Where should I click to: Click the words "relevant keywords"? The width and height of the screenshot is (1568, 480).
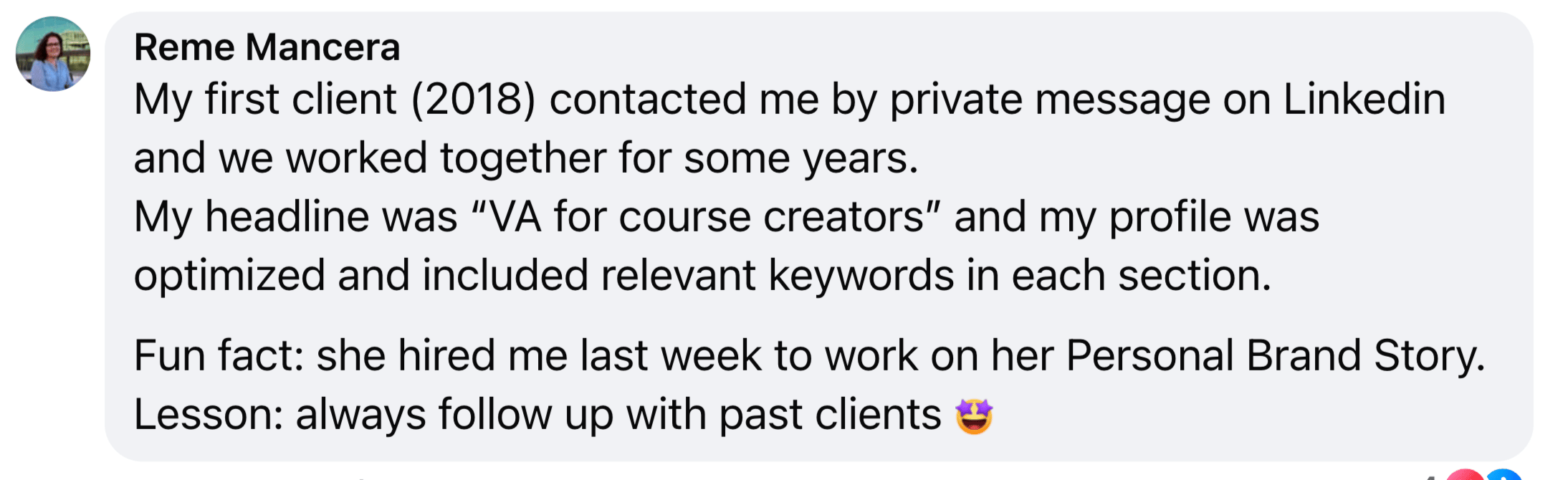pyautogui.click(x=777, y=276)
